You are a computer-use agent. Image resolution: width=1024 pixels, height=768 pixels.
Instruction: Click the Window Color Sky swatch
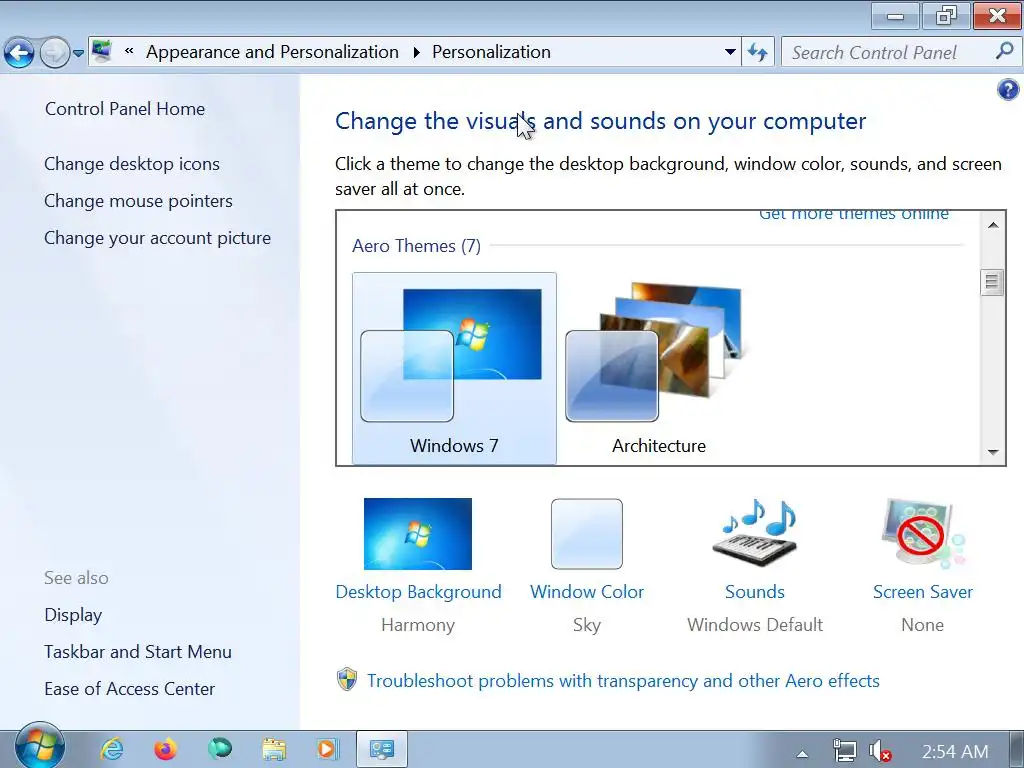586,534
